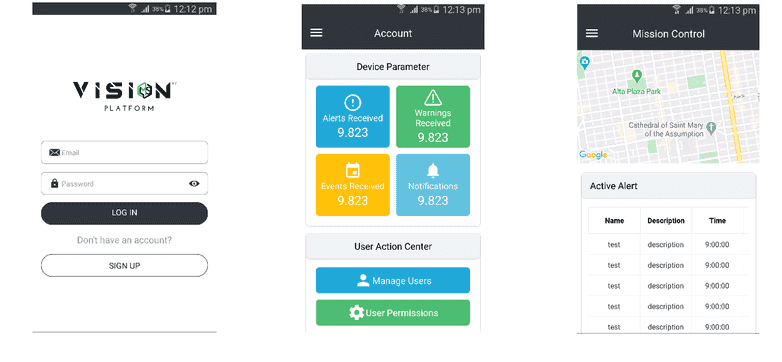Click the Cathedral of Saint Mary marker

tap(712, 127)
